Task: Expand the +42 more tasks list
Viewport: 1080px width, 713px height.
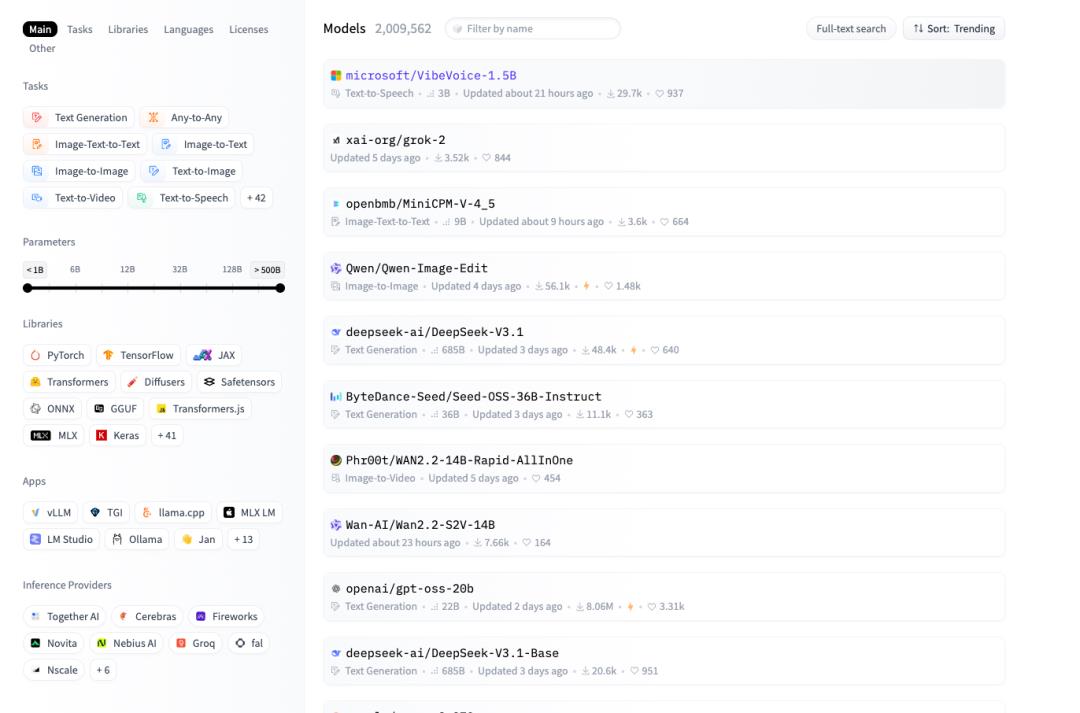Action: pyautogui.click(x=256, y=198)
